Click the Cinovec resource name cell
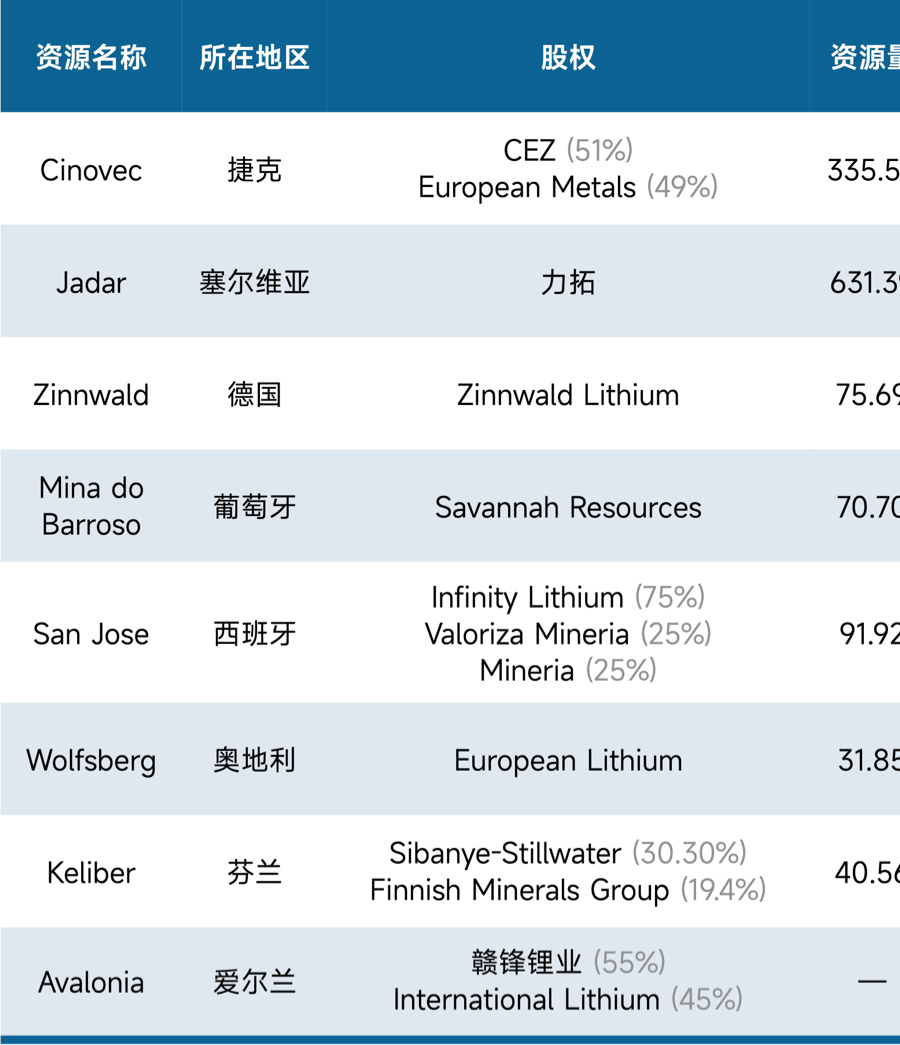This screenshot has width=900, height=1045. point(91,170)
